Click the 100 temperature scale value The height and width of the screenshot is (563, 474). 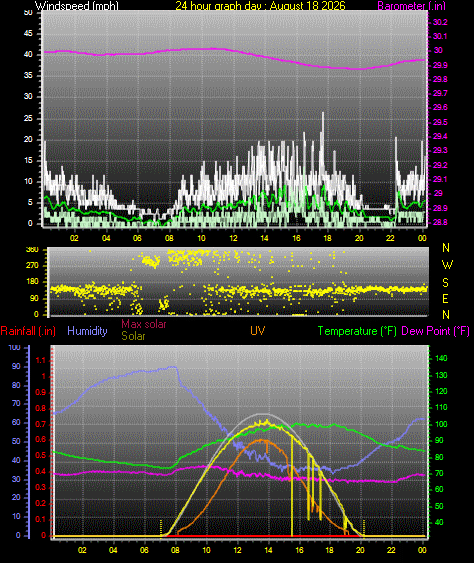[441, 424]
